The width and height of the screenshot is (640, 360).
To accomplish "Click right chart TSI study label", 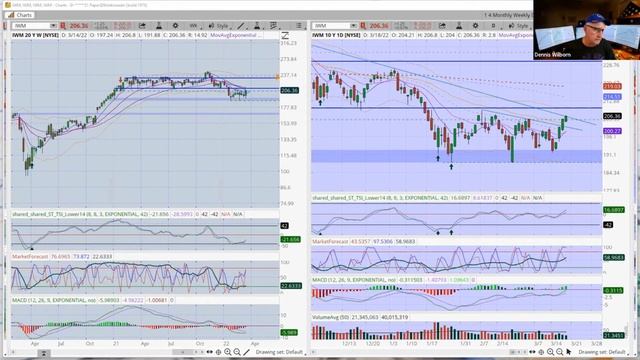I will pos(380,198).
